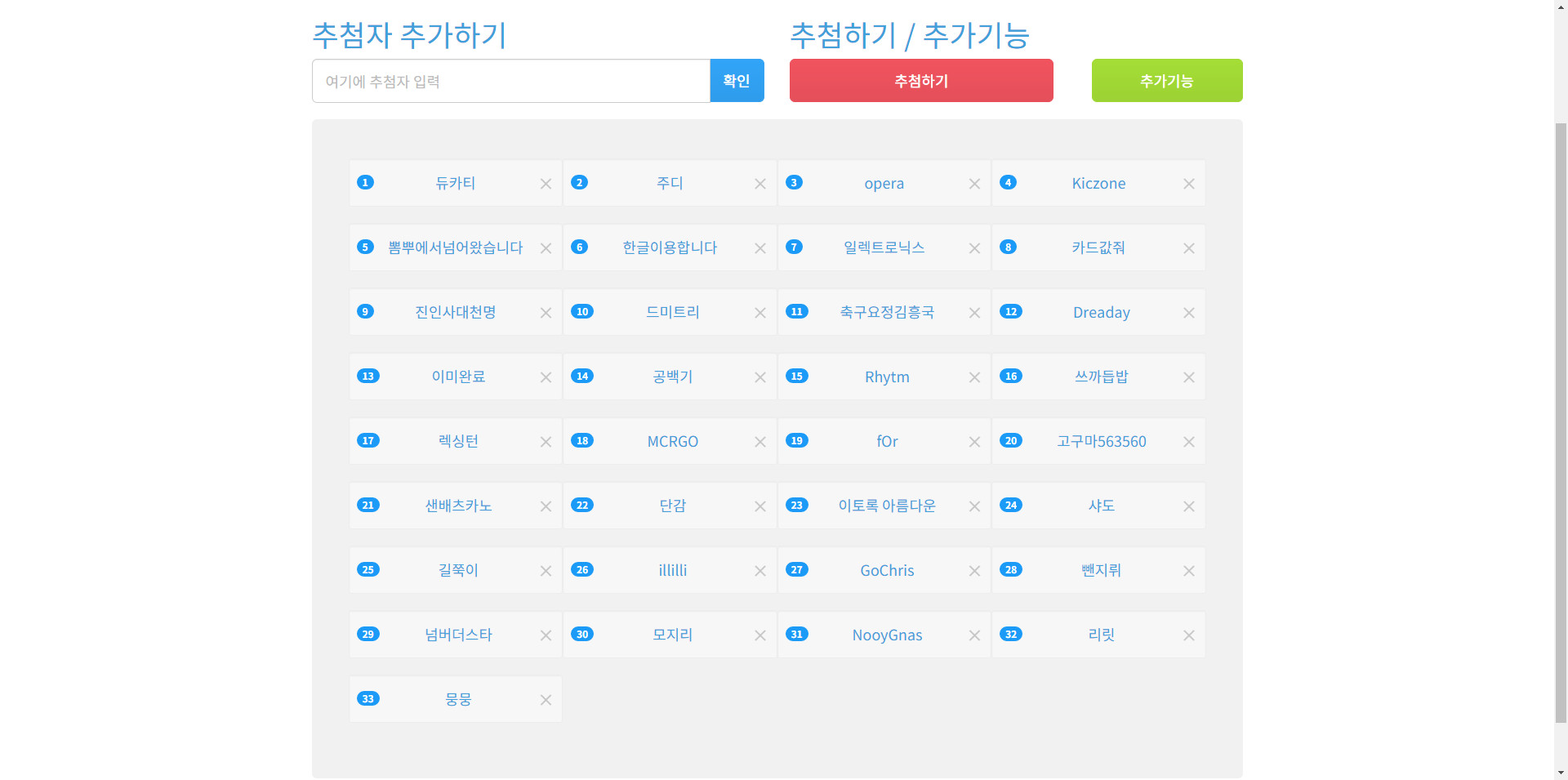The image size is (1568, 780).
Task: Delete opera entry using the X
Action: tap(974, 184)
